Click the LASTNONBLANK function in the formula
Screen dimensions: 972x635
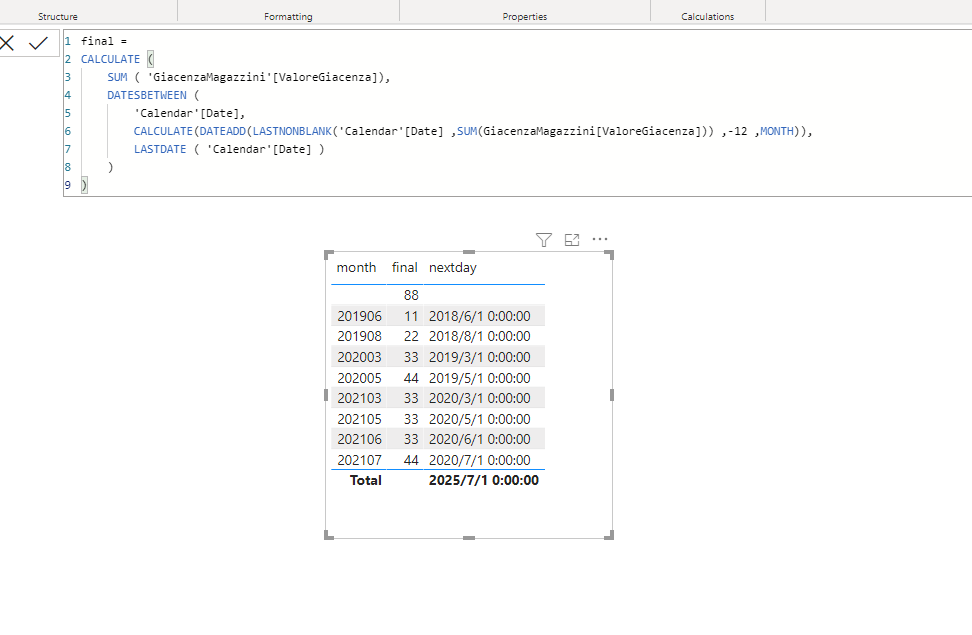pos(292,131)
